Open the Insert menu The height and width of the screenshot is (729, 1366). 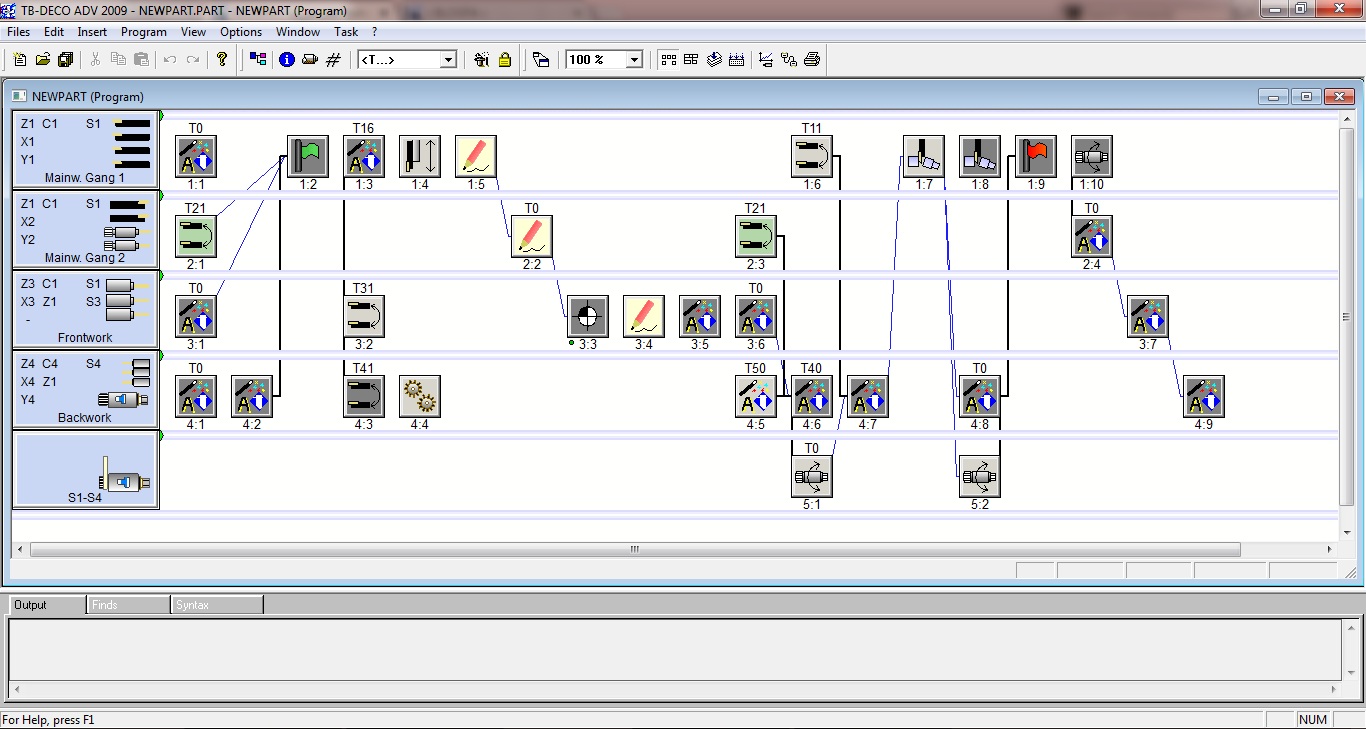(92, 32)
